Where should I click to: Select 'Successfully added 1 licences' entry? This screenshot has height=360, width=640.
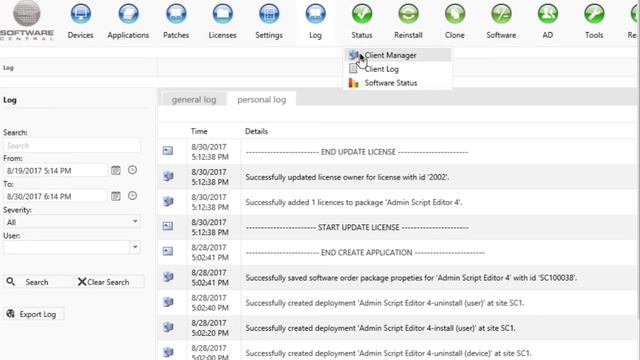353,202
